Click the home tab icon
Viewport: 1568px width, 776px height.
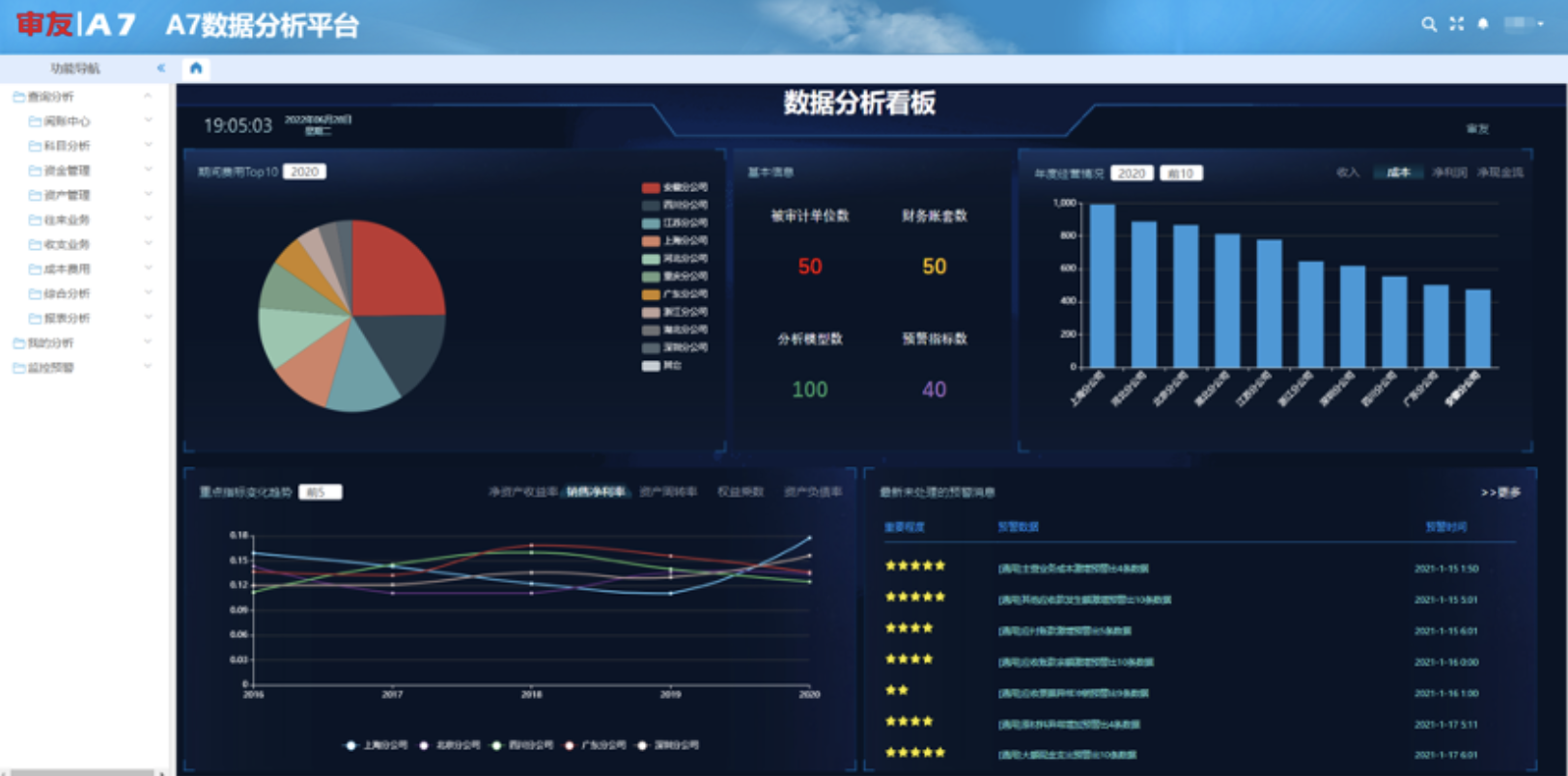tap(196, 69)
